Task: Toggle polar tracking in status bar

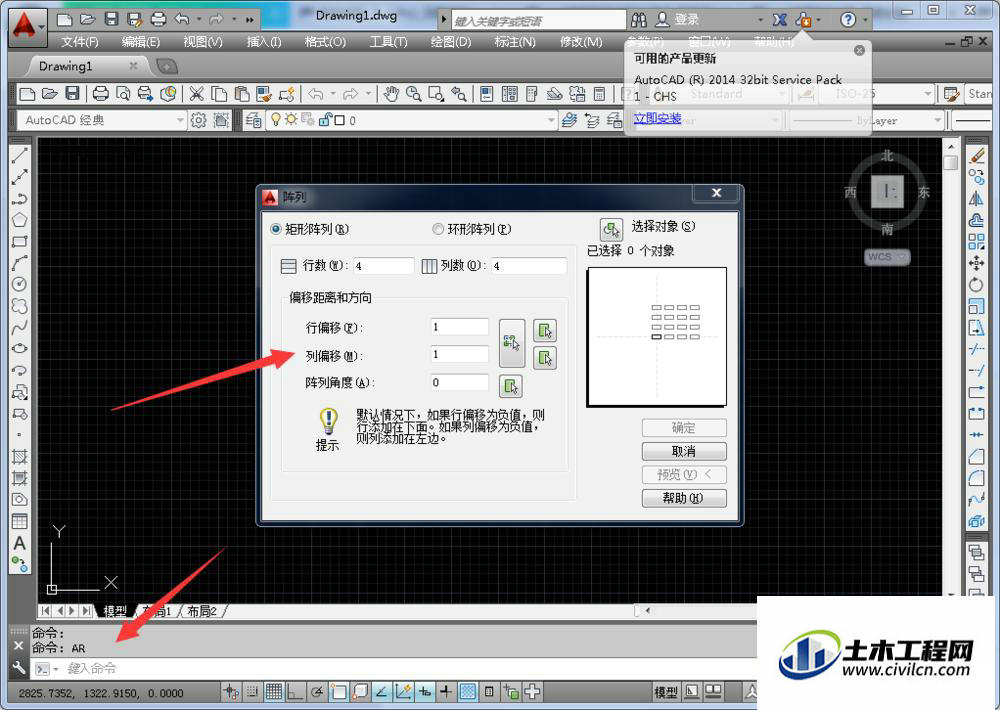Action: pyautogui.click(x=316, y=691)
